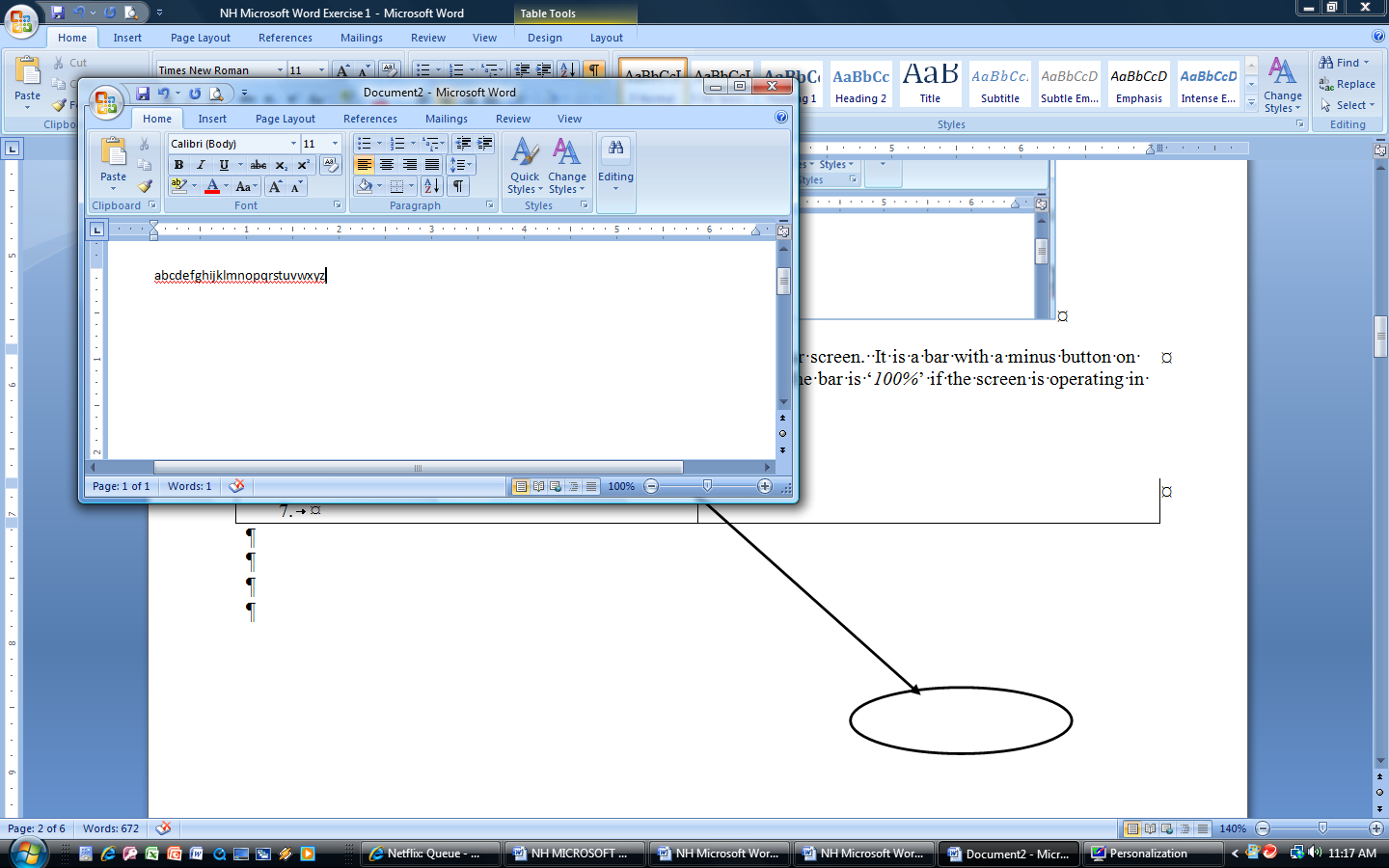The width and height of the screenshot is (1389, 868).
Task: Click Cut scissors icon in Document2 window
Action: click(145, 144)
